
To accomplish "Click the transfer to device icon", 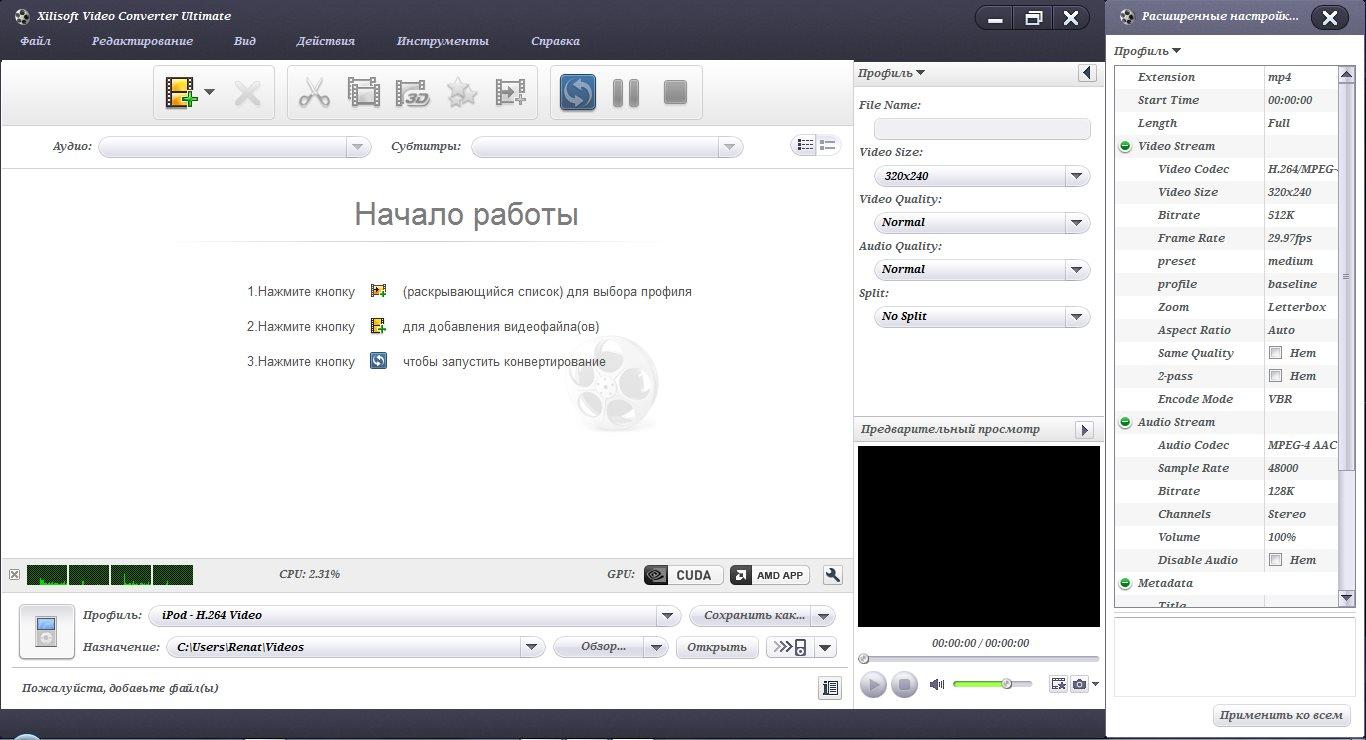I will click(x=792, y=647).
